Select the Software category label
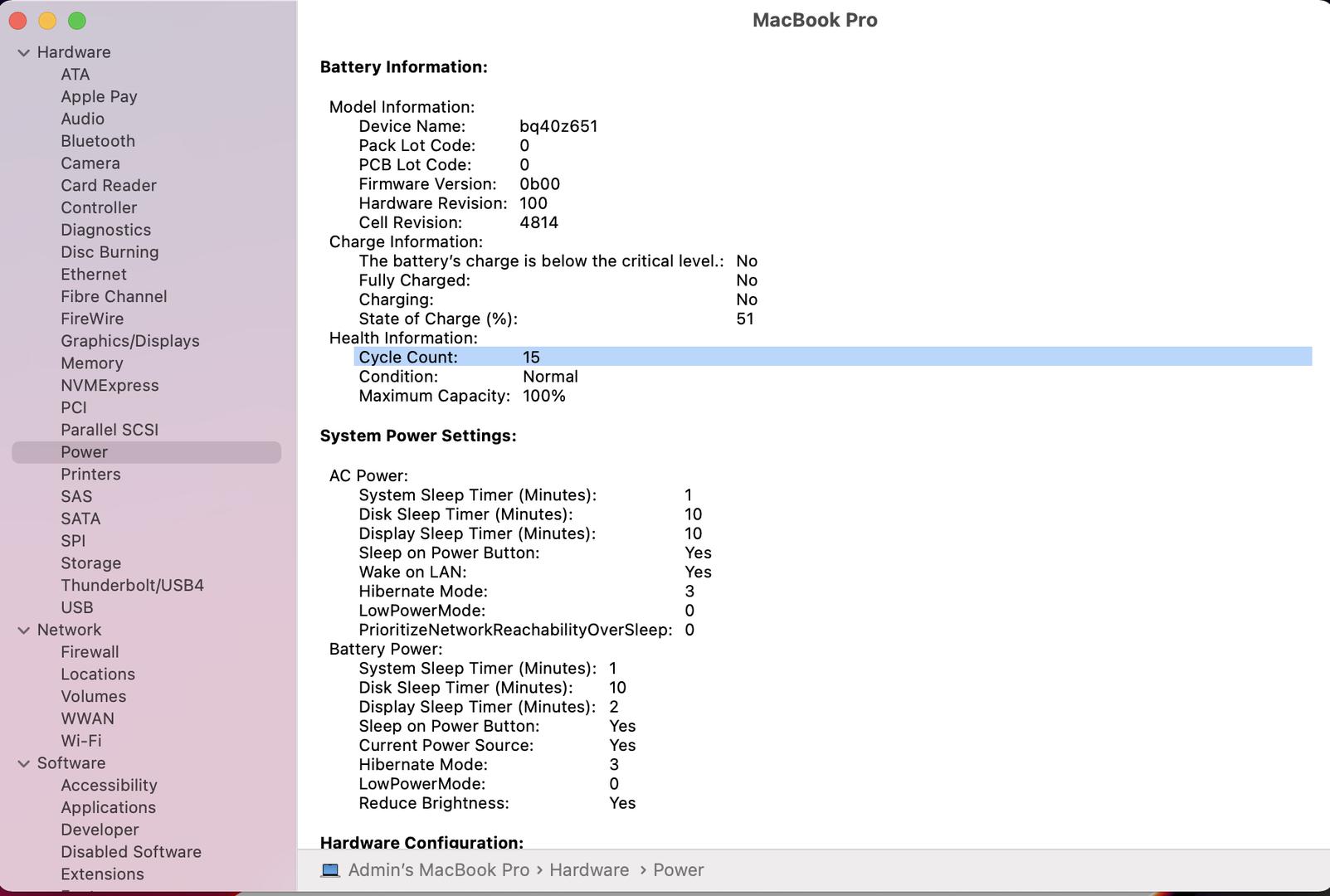This screenshot has width=1330, height=896. point(71,763)
